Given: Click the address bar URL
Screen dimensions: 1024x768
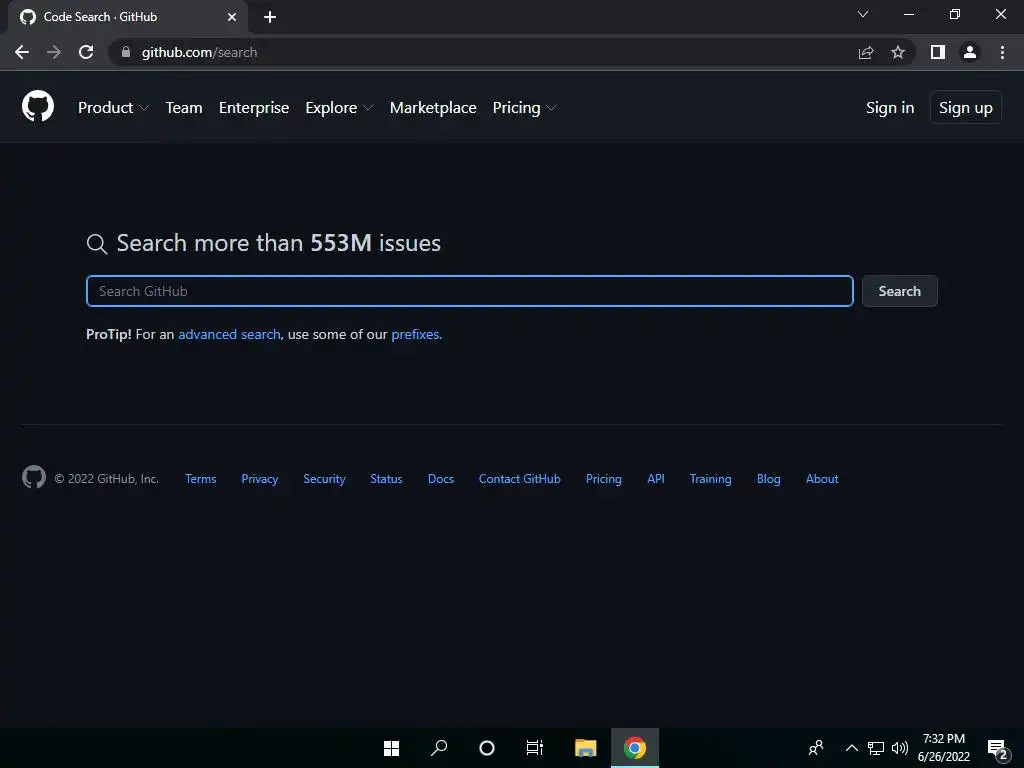Looking at the screenshot, I should coord(199,52).
